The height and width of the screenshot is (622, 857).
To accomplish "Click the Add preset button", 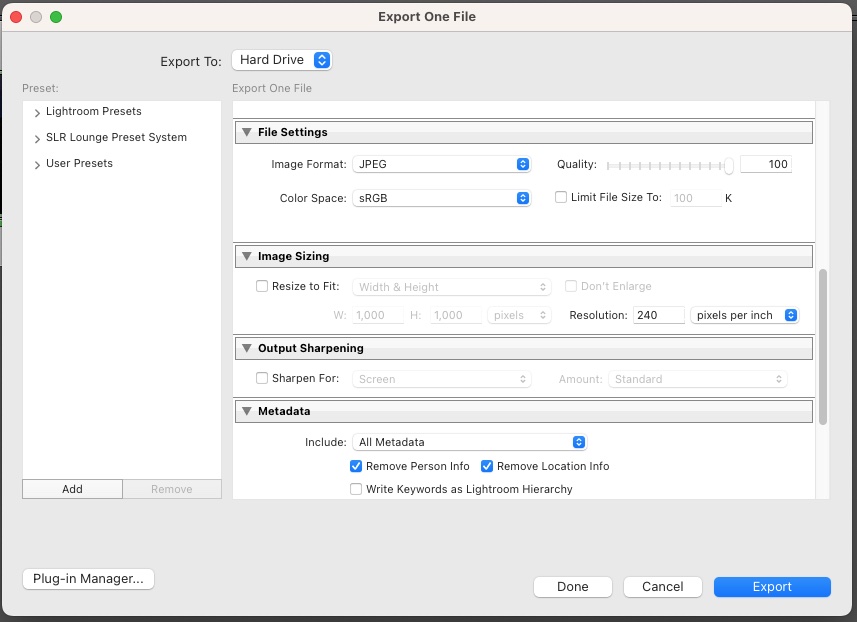I will pos(72,489).
